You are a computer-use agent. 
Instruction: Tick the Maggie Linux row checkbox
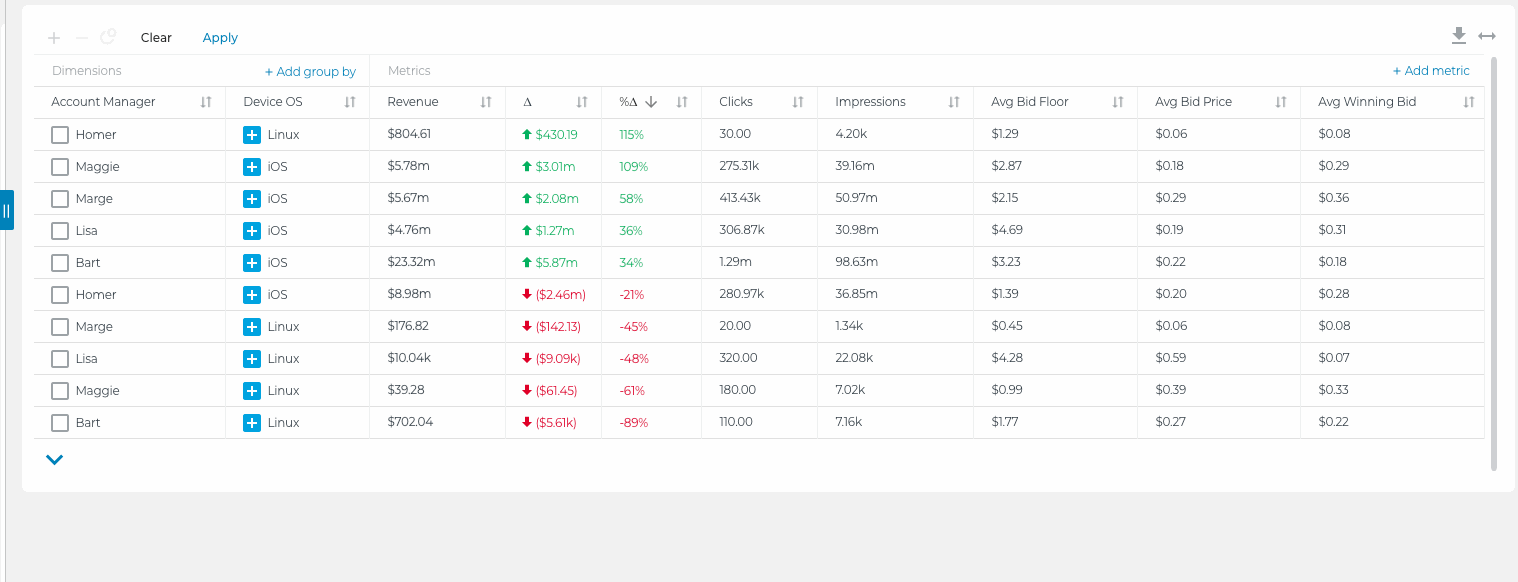[x=60, y=391]
